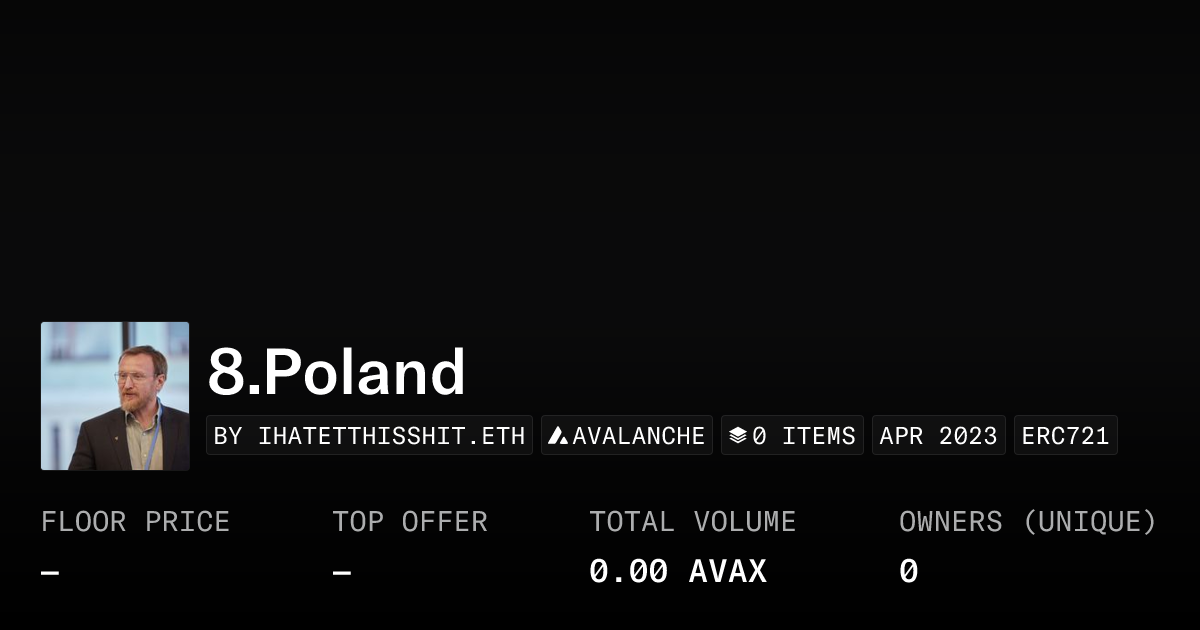This screenshot has width=1200, height=630.
Task: Click the AVALANCHE badge text label
Action: pos(637,434)
